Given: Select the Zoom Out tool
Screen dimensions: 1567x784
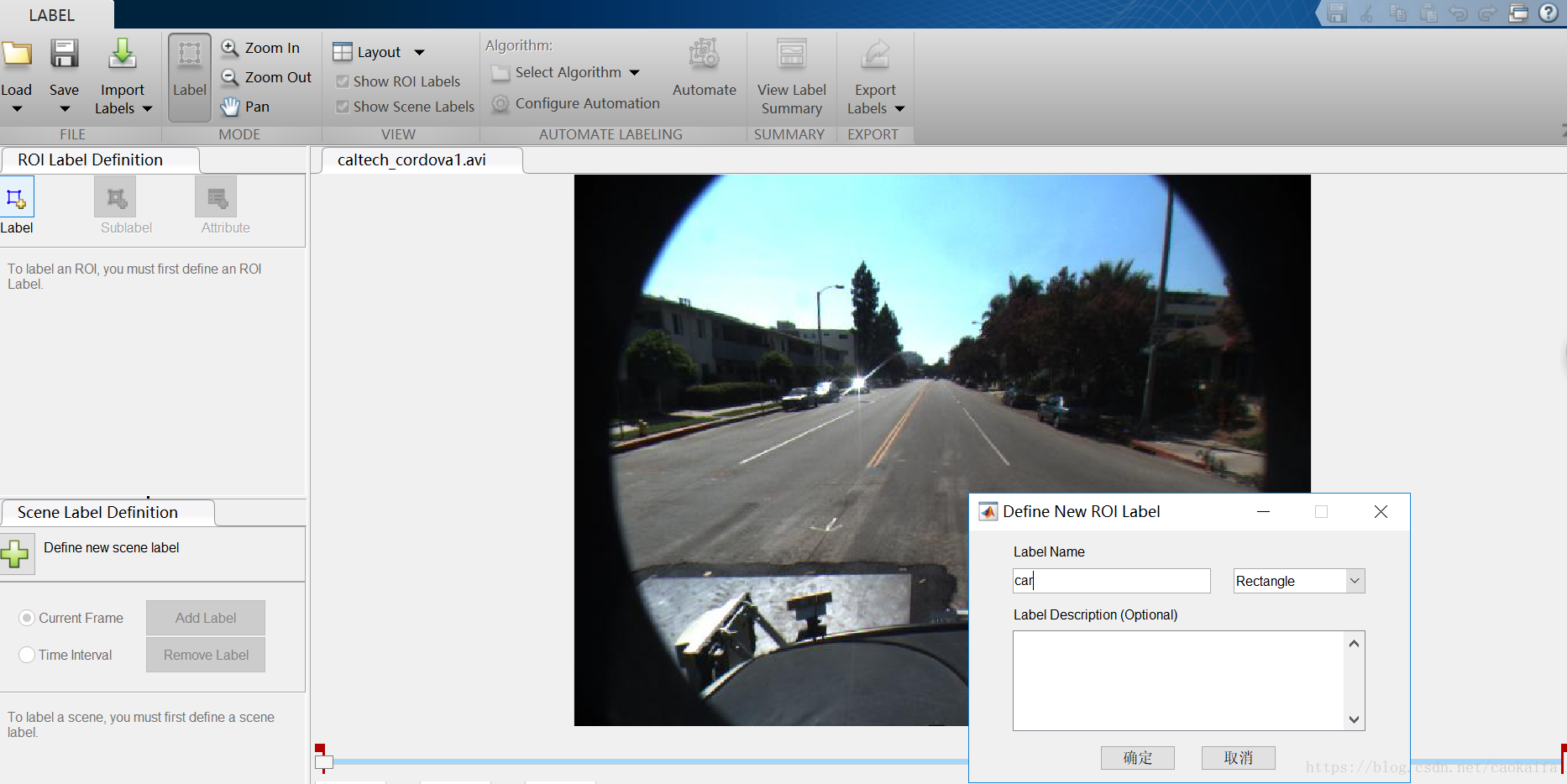Looking at the screenshot, I should [x=266, y=77].
